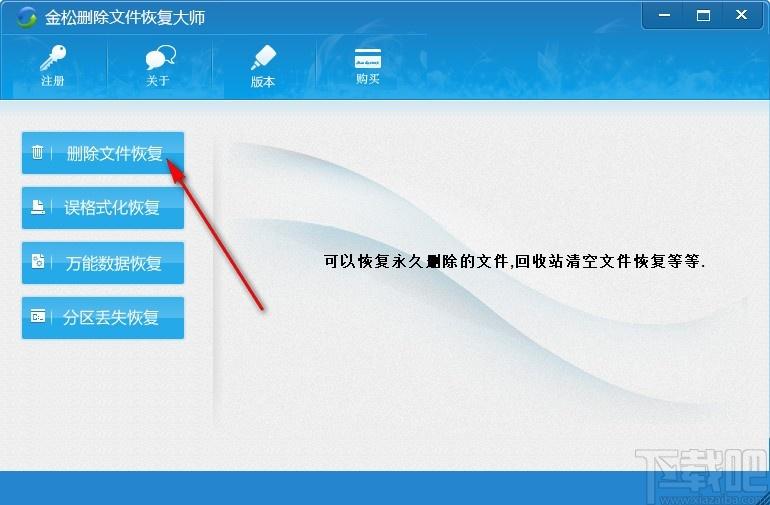This screenshot has width=770, height=505.
Task: Click the app logo in the title bar
Action: (26, 18)
